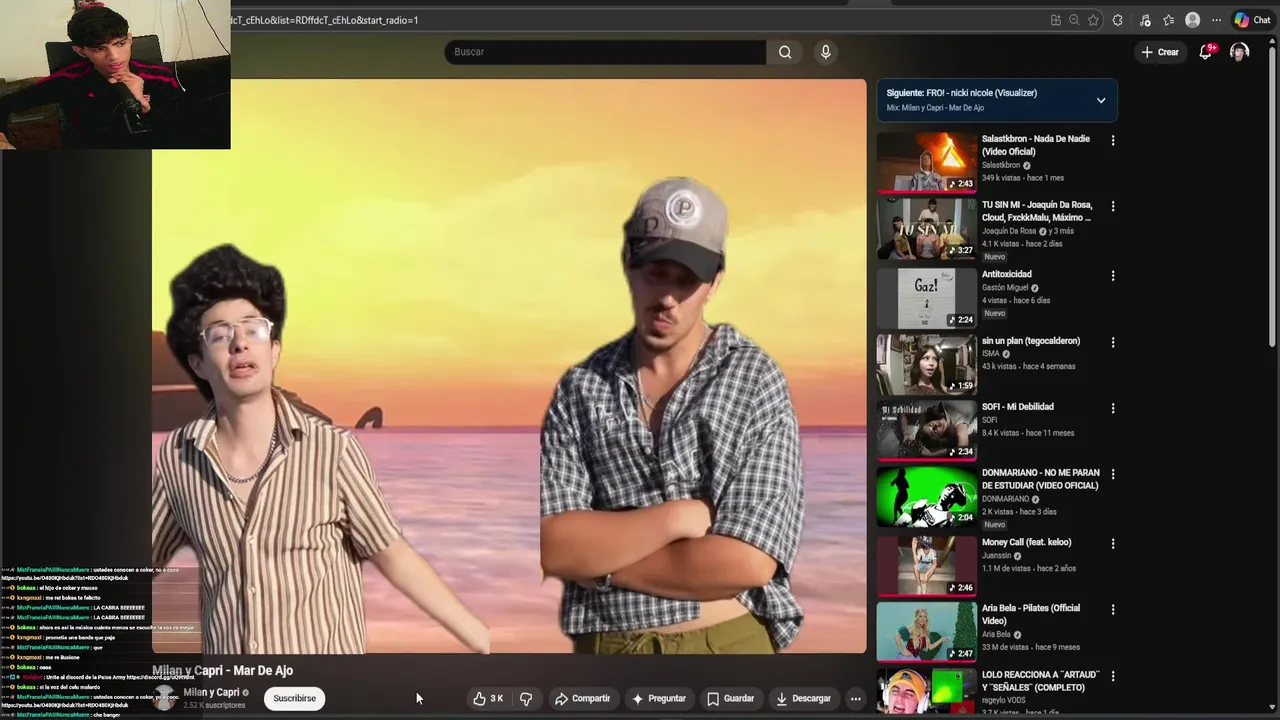Open the Preguntar AI button
The width and height of the screenshot is (1280, 720).
pyautogui.click(x=658, y=698)
